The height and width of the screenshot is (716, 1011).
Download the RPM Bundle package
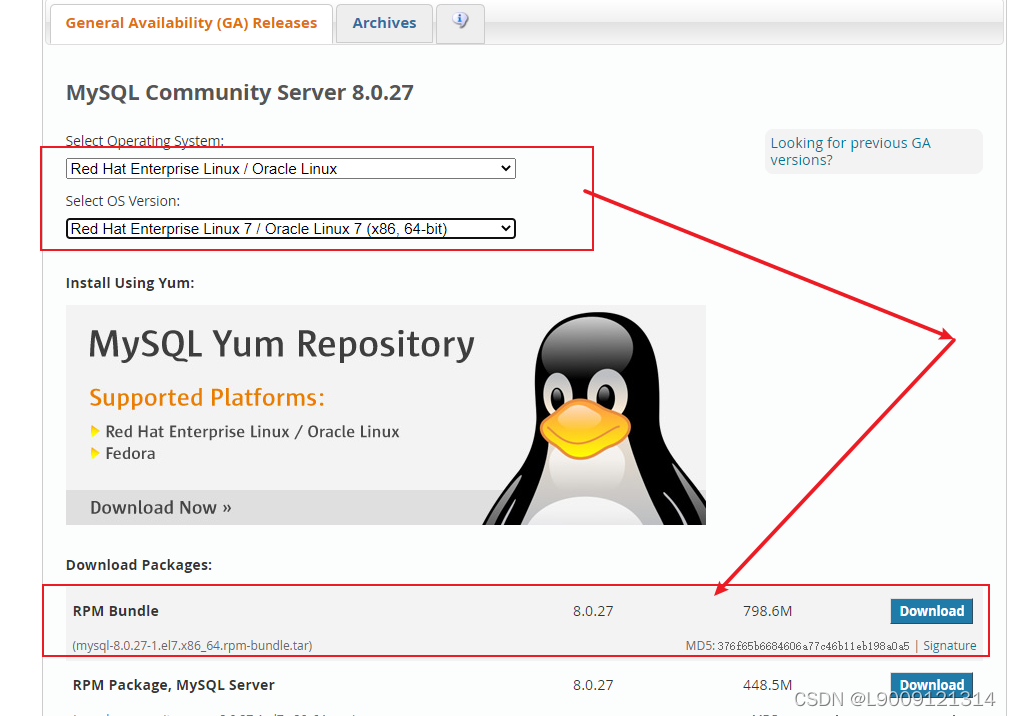tap(931, 611)
